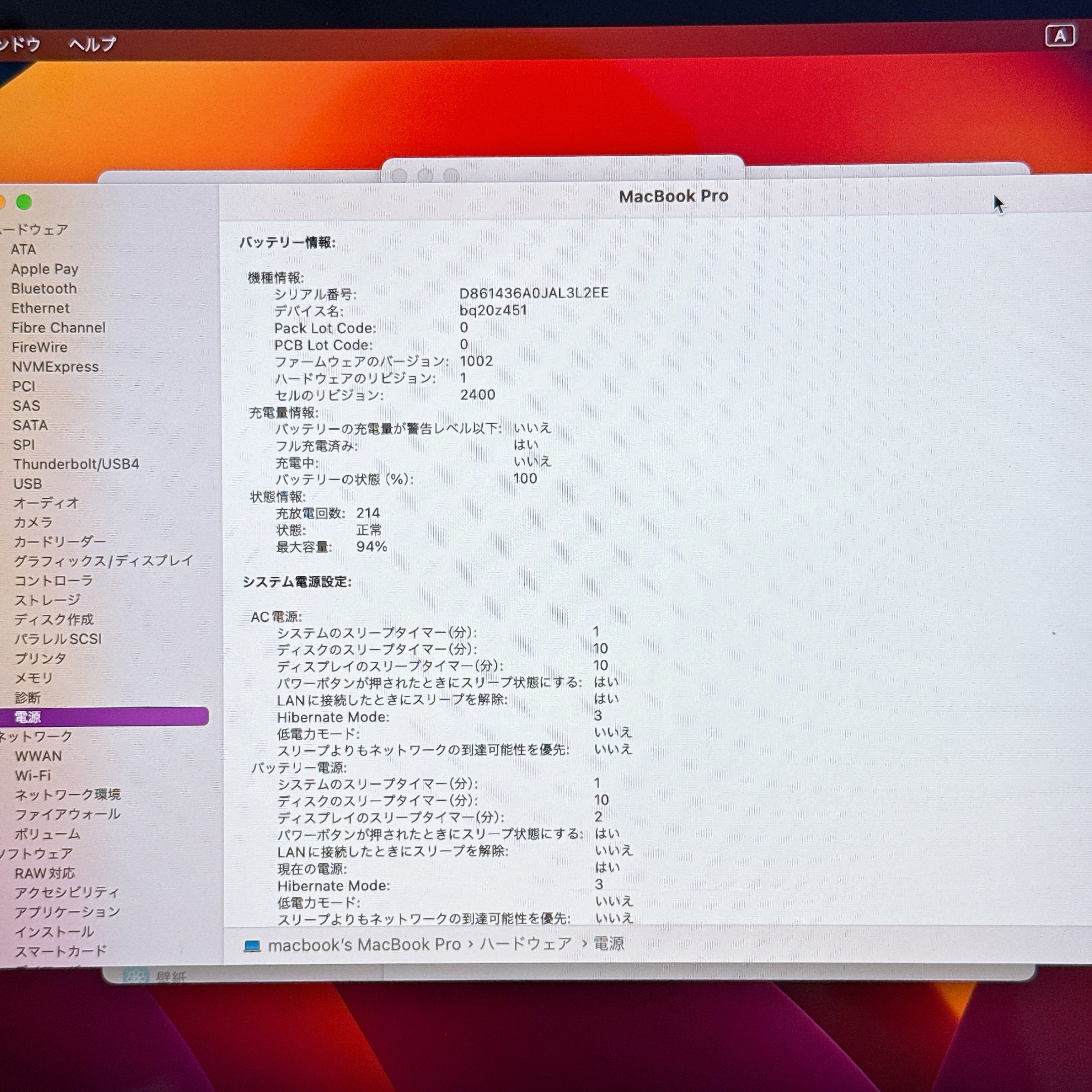Viewport: 1092px width, 1092px height.
Task: Select NVMExpress in hardware list
Action: coord(56,367)
